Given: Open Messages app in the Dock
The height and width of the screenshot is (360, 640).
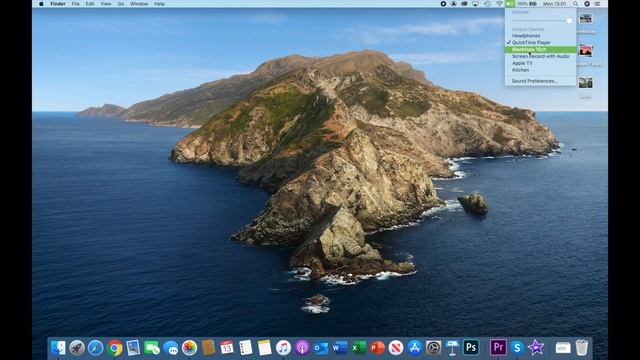Looking at the screenshot, I should coord(171,348).
